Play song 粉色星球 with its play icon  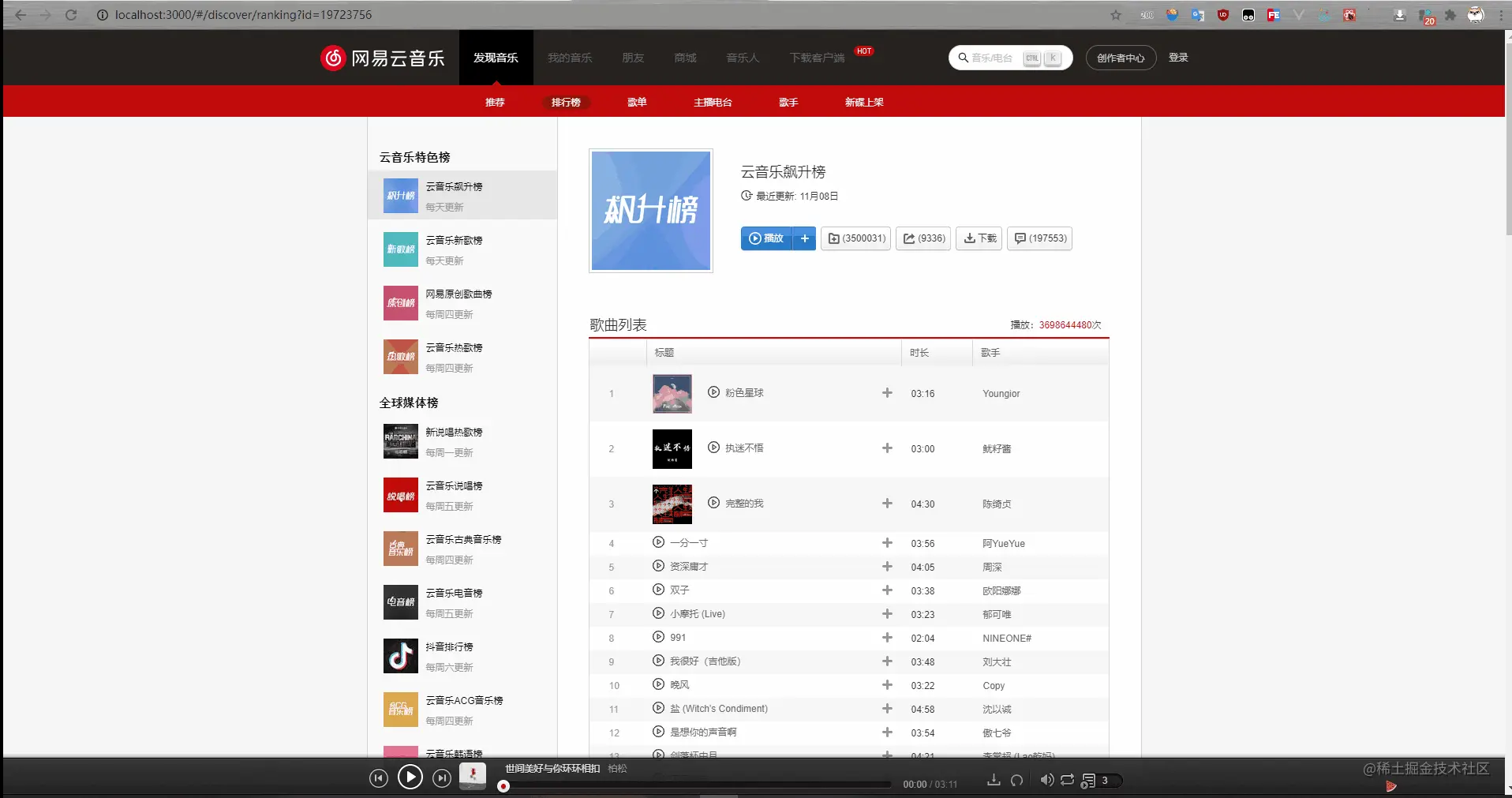[713, 392]
